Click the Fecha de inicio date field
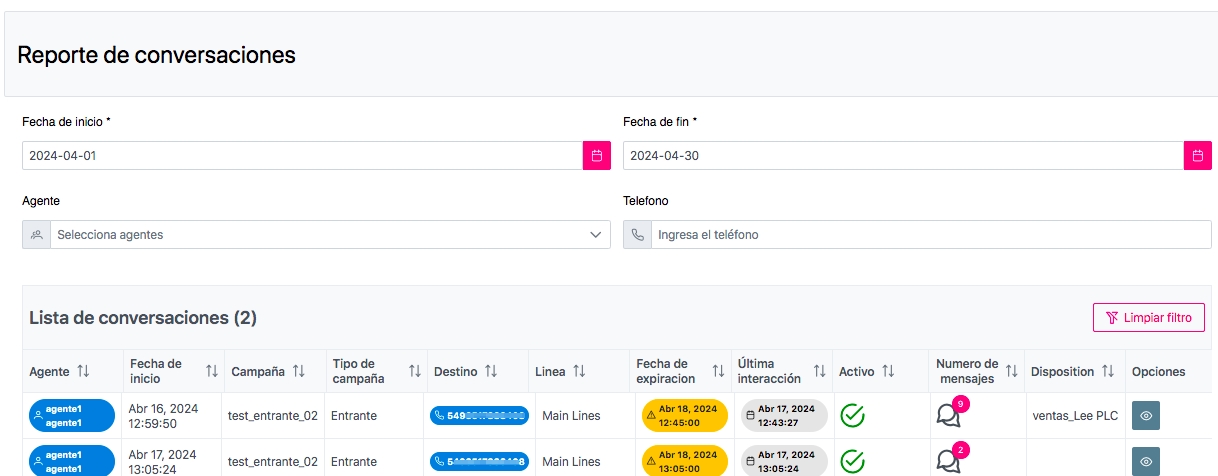1218x476 pixels. tap(302, 156)
